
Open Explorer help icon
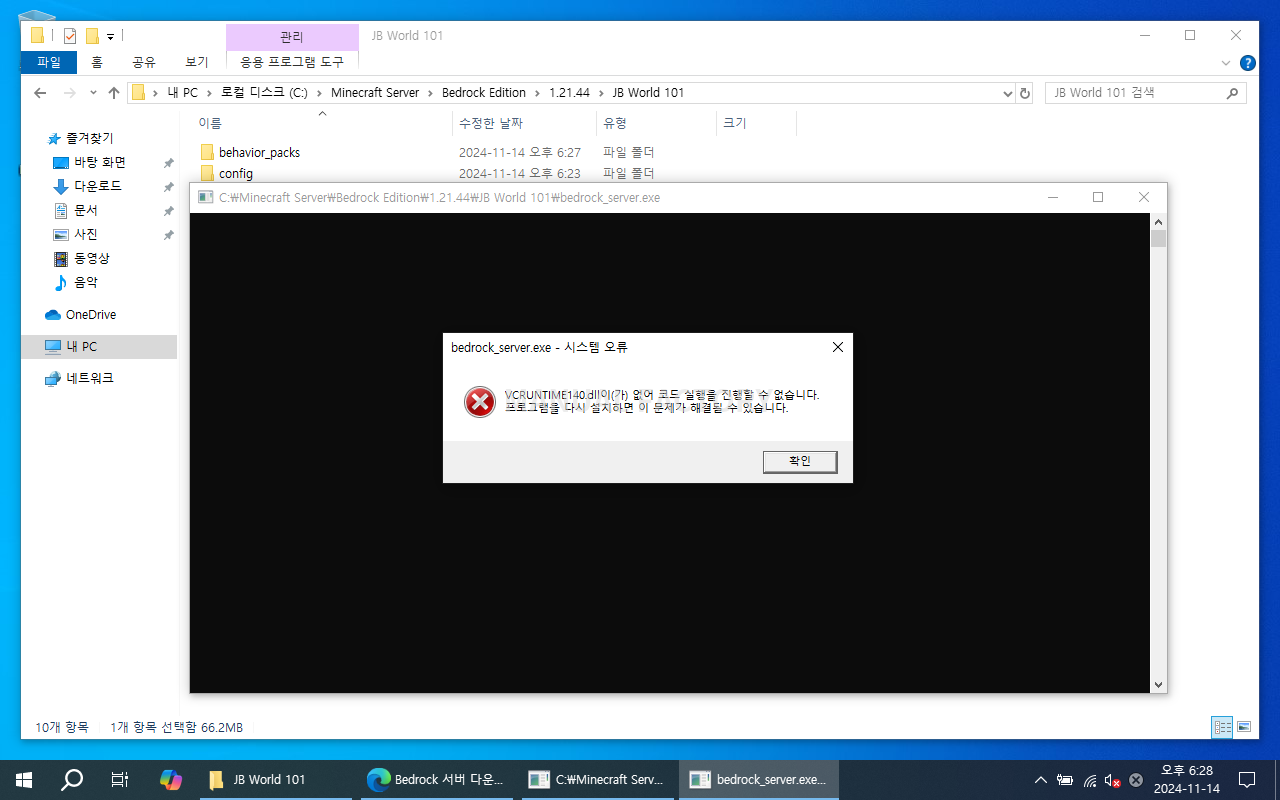pos(1248,63)
